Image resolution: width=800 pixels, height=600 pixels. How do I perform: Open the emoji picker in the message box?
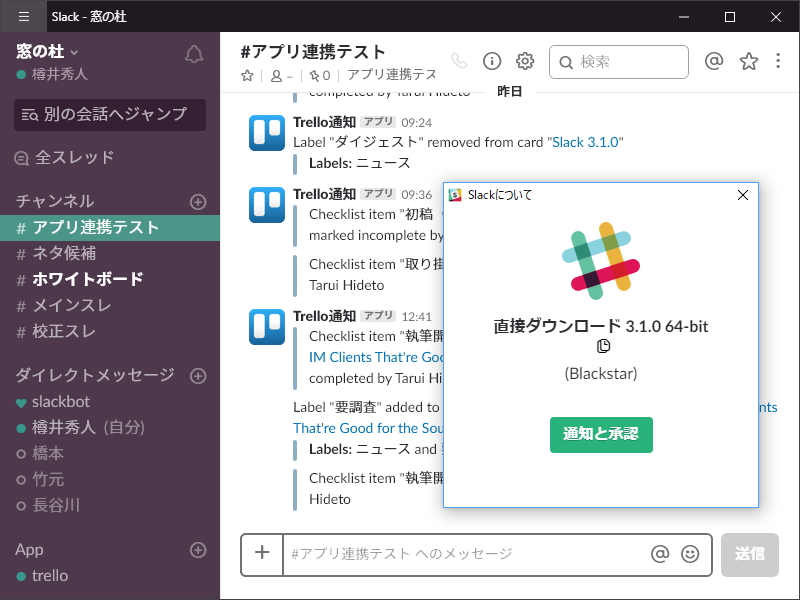tap(688, 555)
